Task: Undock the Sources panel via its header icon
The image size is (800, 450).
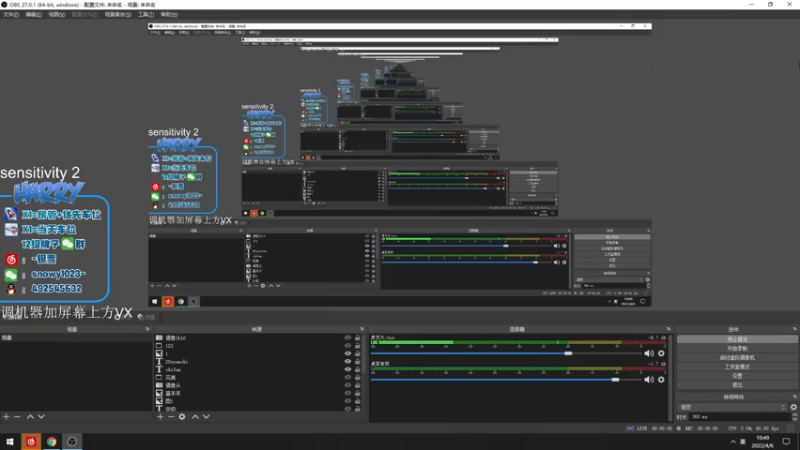Action: pos(362,329)
